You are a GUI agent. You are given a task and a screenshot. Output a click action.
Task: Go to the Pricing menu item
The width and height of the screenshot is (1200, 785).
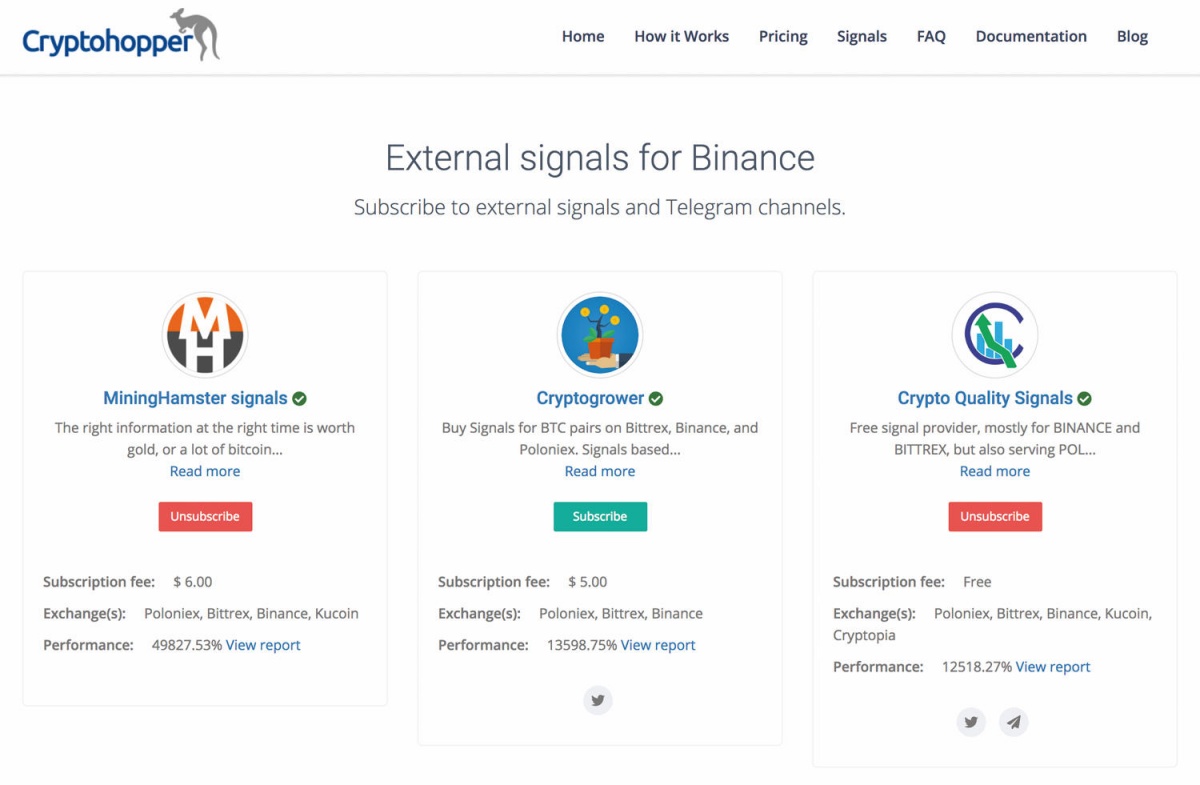coord(783,36)
